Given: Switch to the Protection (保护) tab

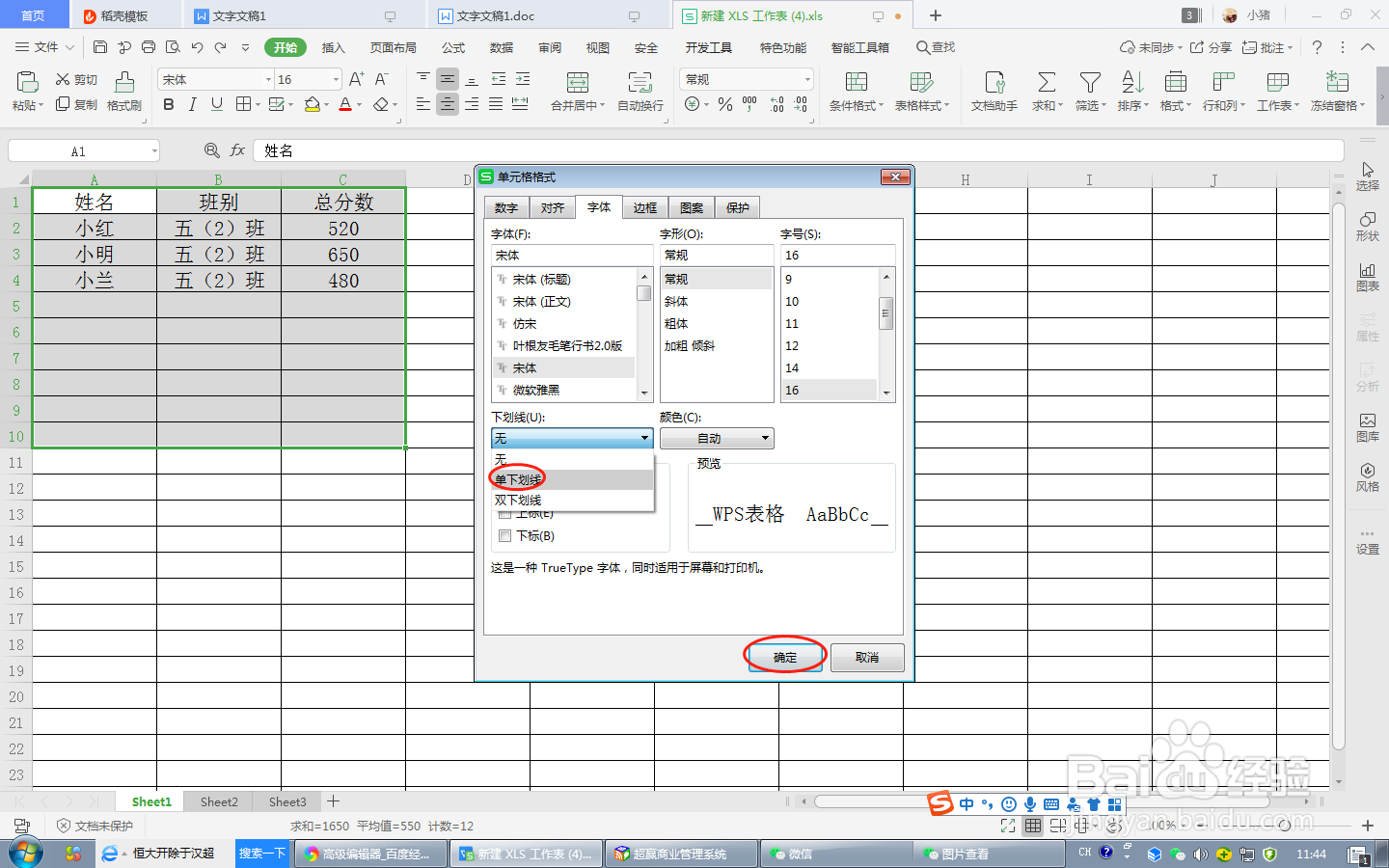Looking at the screenshot, I should (738, 207).
